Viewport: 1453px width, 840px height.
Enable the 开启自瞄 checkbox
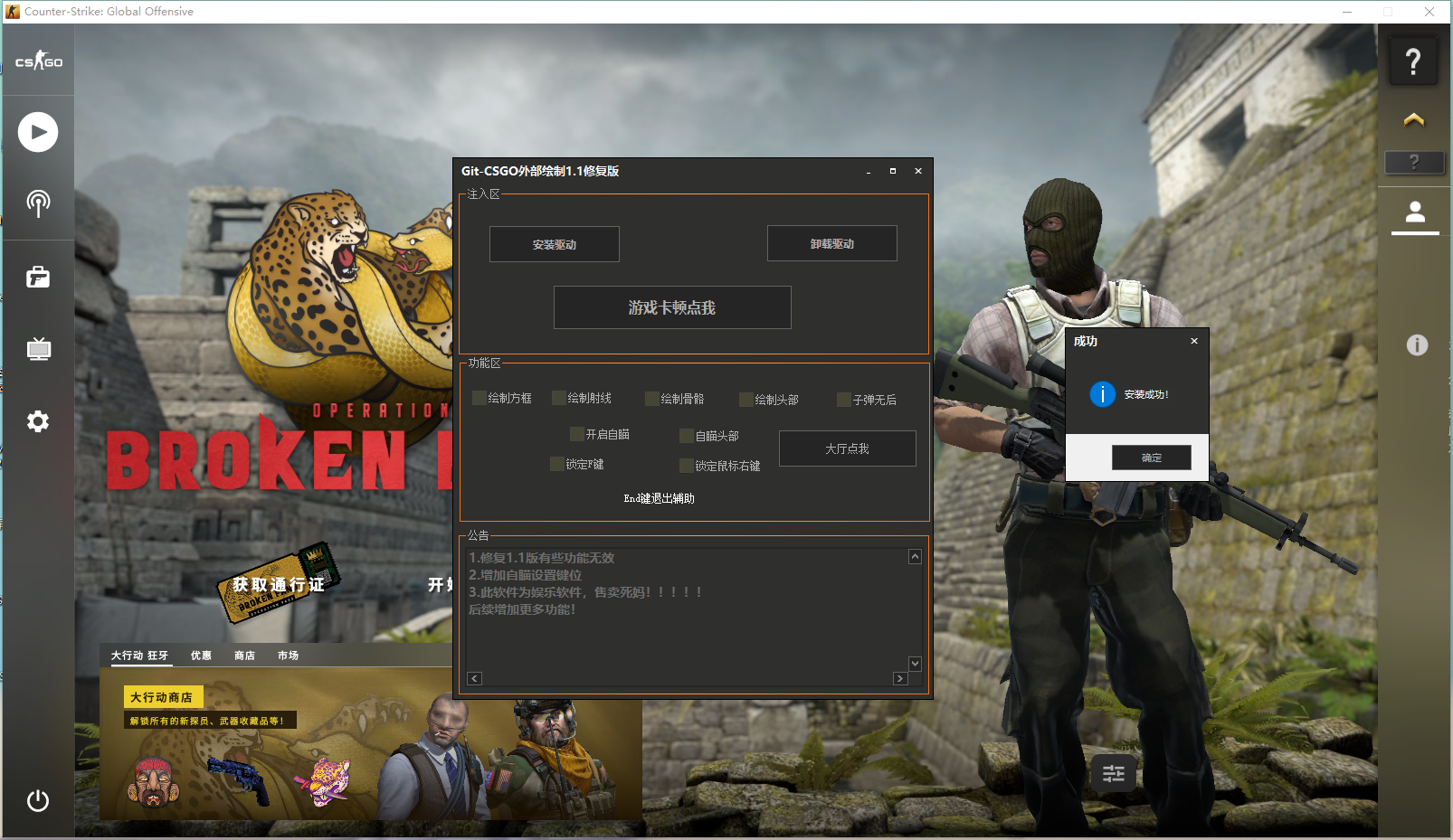tap(577, 433)
